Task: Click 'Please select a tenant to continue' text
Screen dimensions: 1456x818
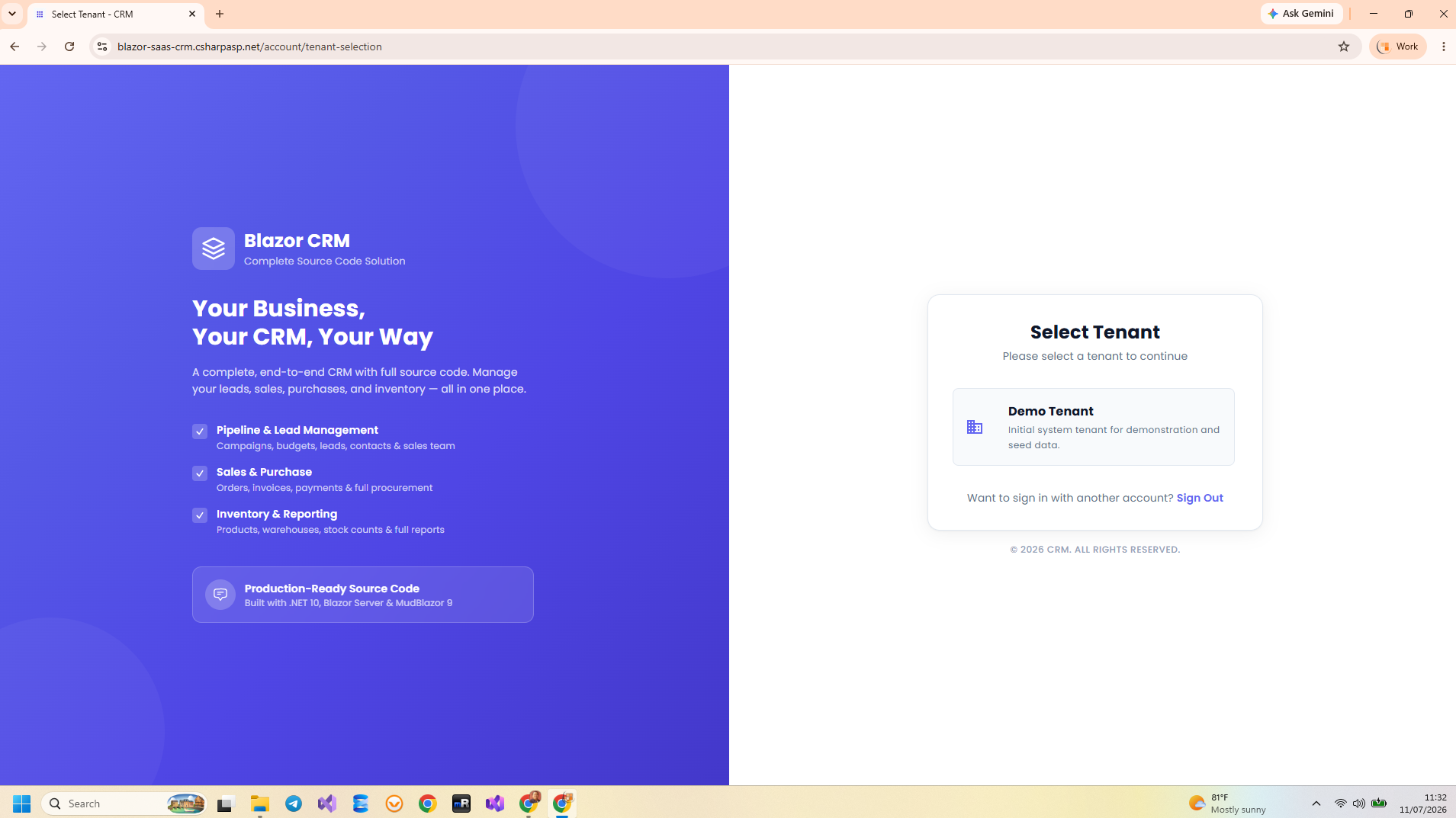Action: pyautogui.click(x=1094, y=356)
